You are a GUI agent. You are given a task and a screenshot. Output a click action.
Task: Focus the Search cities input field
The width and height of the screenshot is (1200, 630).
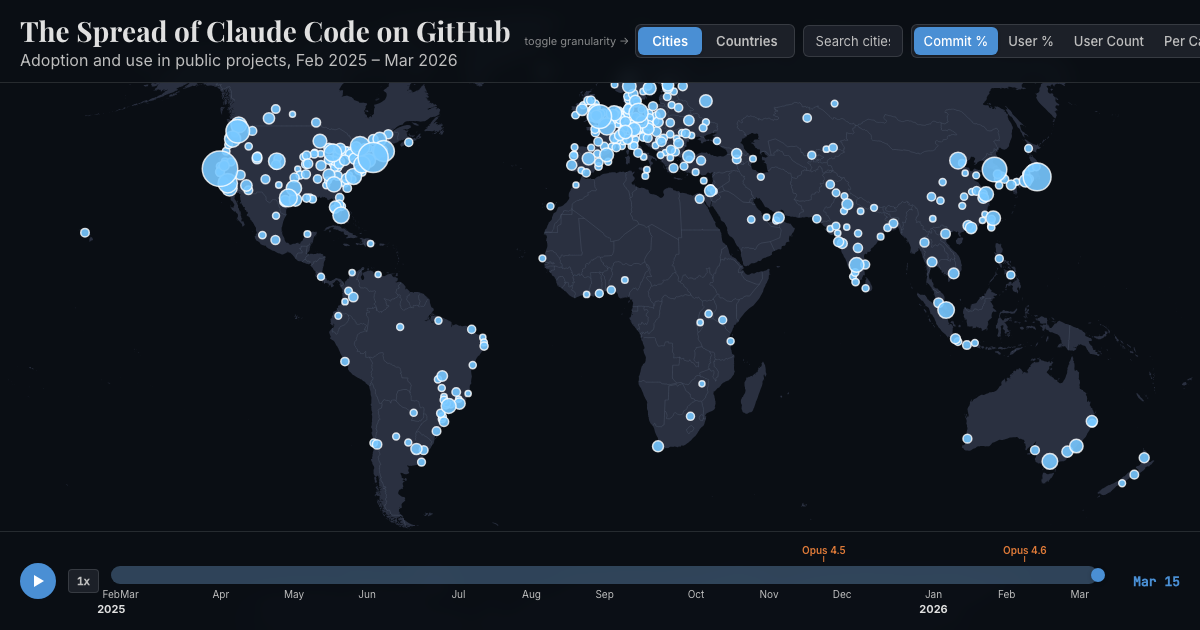(x=853, y=41)
